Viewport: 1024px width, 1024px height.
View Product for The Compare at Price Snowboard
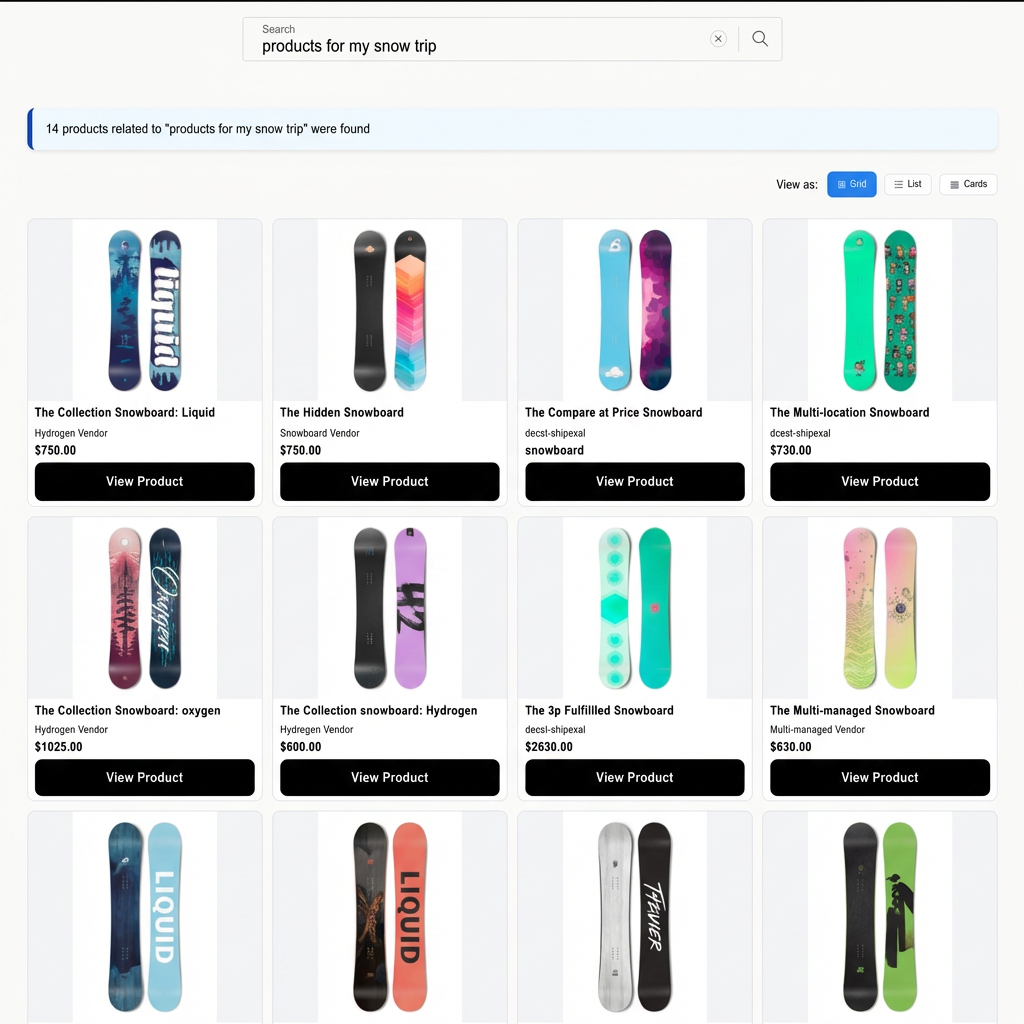634,481
